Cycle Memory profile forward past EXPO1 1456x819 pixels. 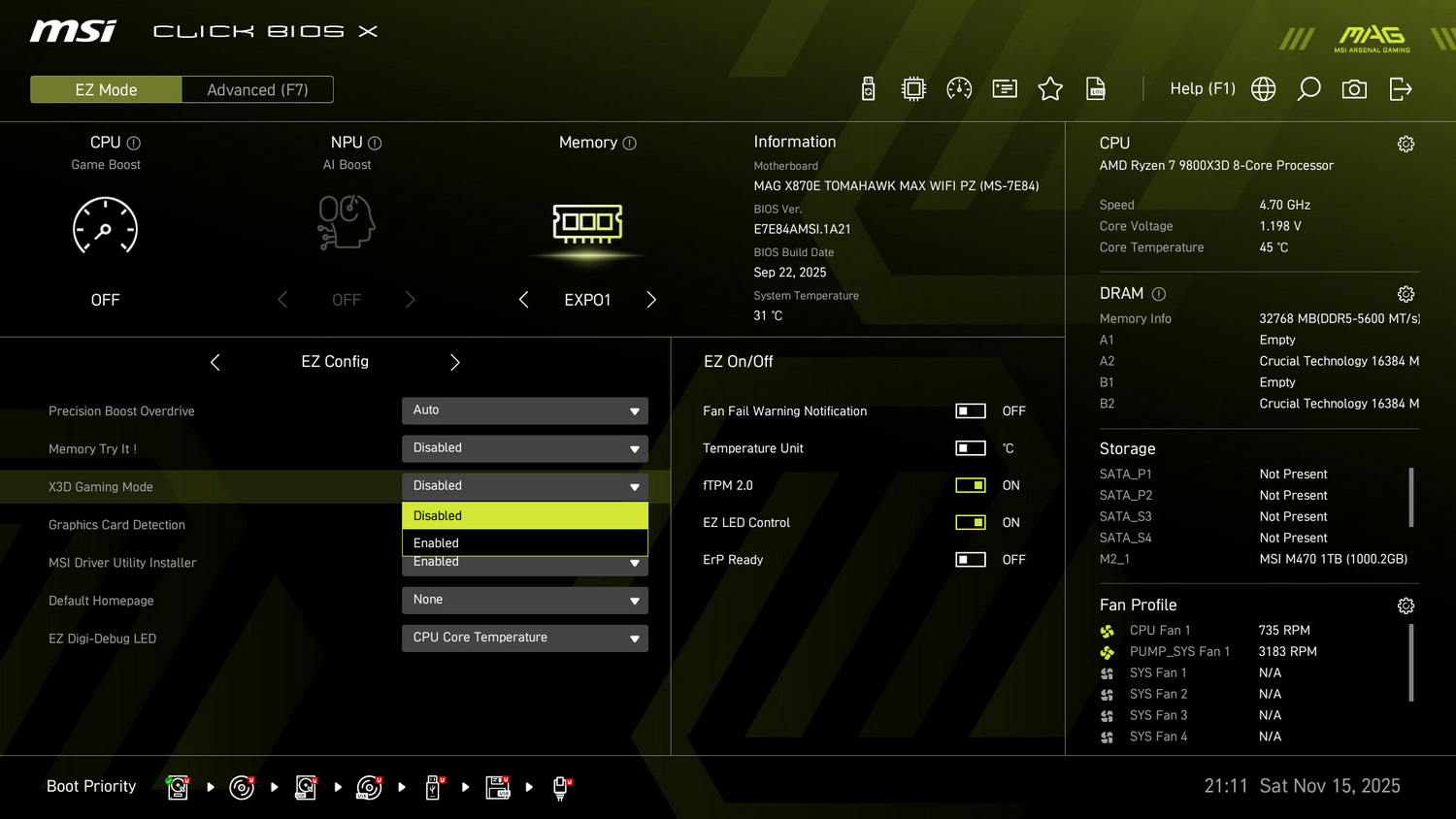pos(651,300)
